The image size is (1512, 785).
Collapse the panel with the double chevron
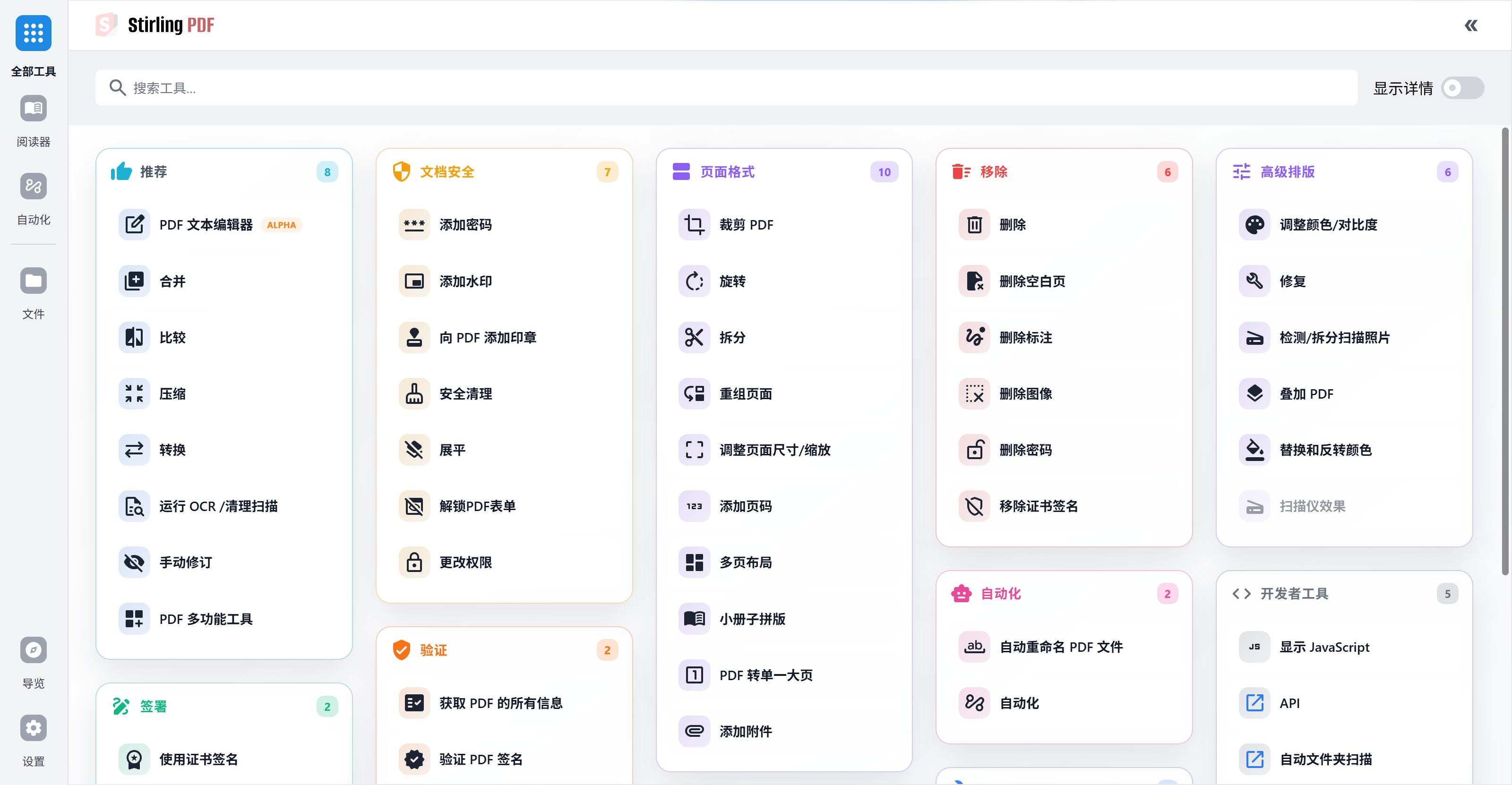(x=1470, y=25)
